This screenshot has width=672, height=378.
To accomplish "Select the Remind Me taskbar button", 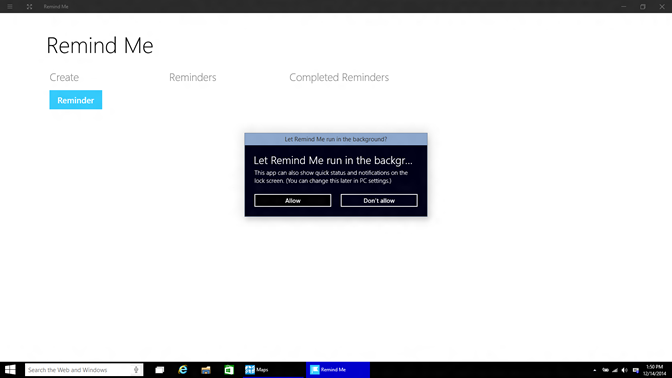I will tap(338, 369).
